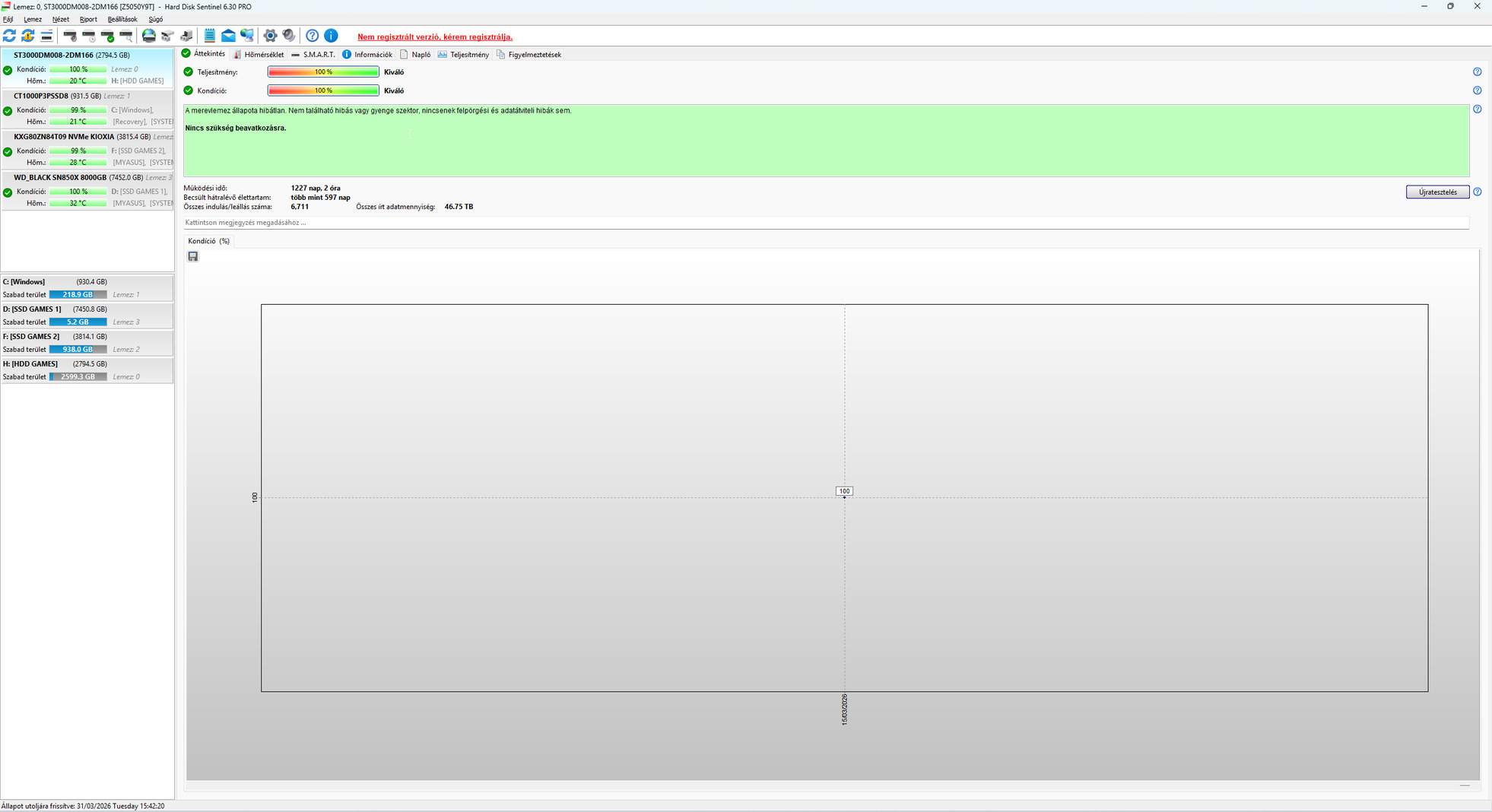Open the Lemez menu

click(33, 20)
